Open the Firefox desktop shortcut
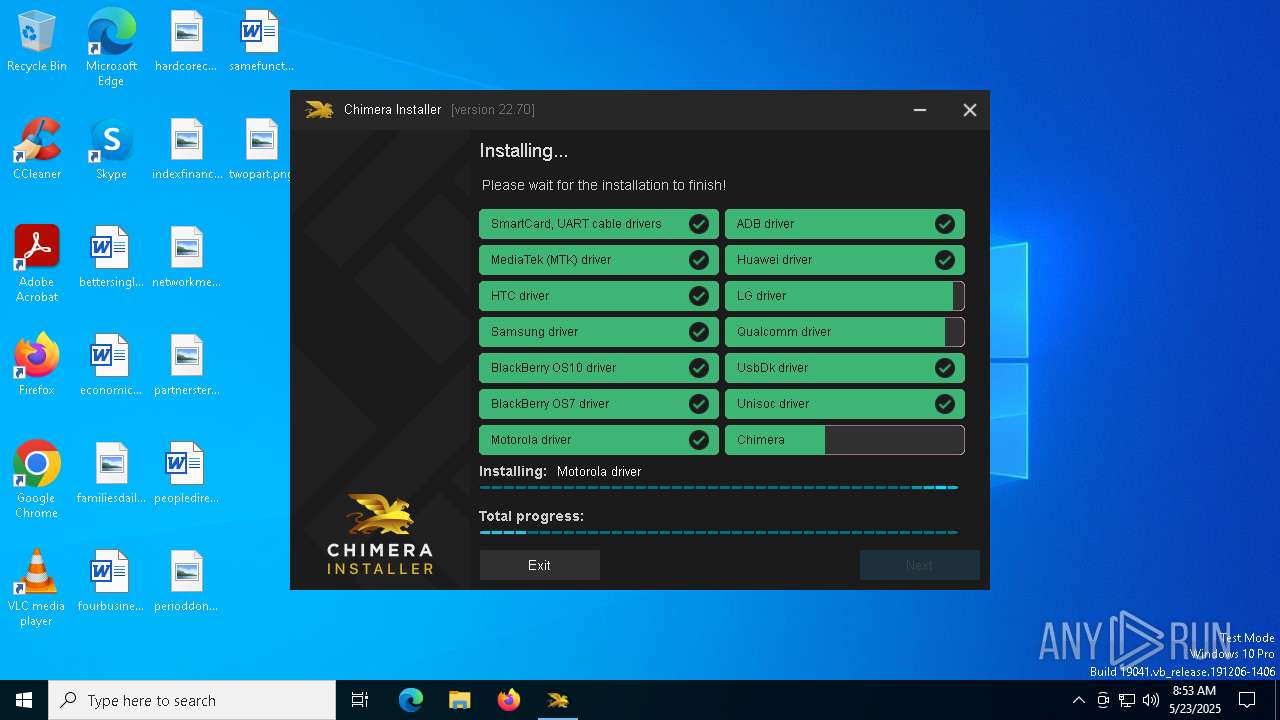This screenshot has width=1280, height=720. 37,365
